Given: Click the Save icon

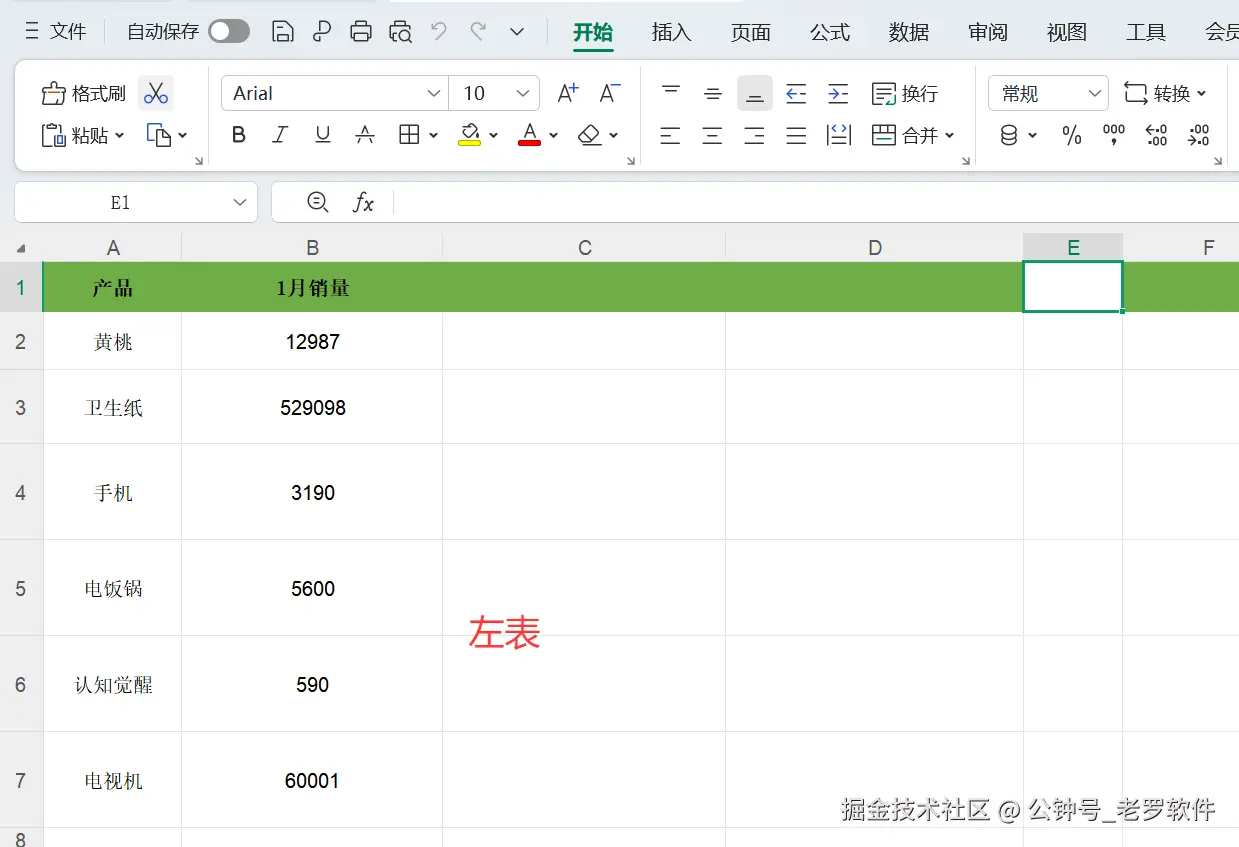Looking at the screenshot, I should 283,32.
